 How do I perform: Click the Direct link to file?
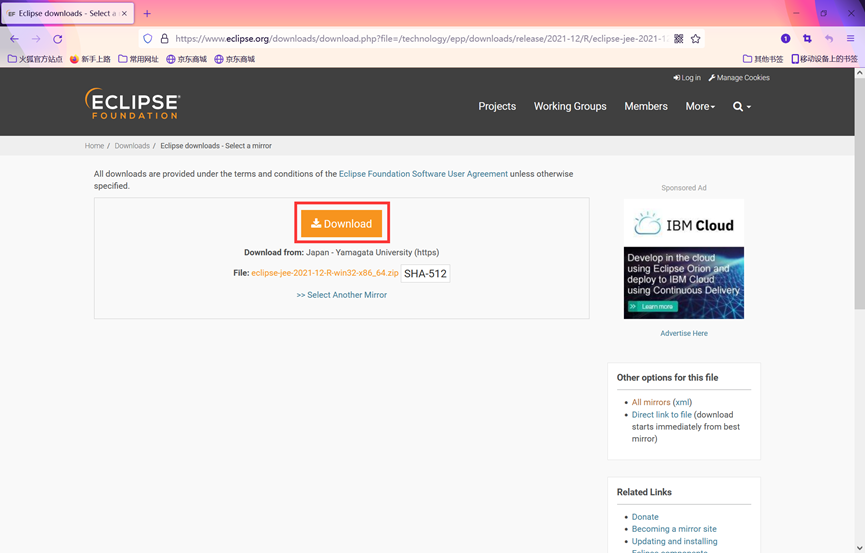[x=661, y=414]
